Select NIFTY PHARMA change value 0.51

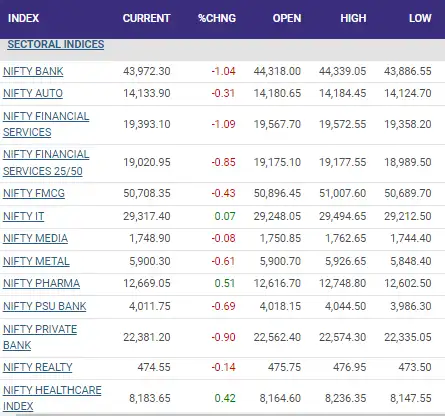(225, 283)
